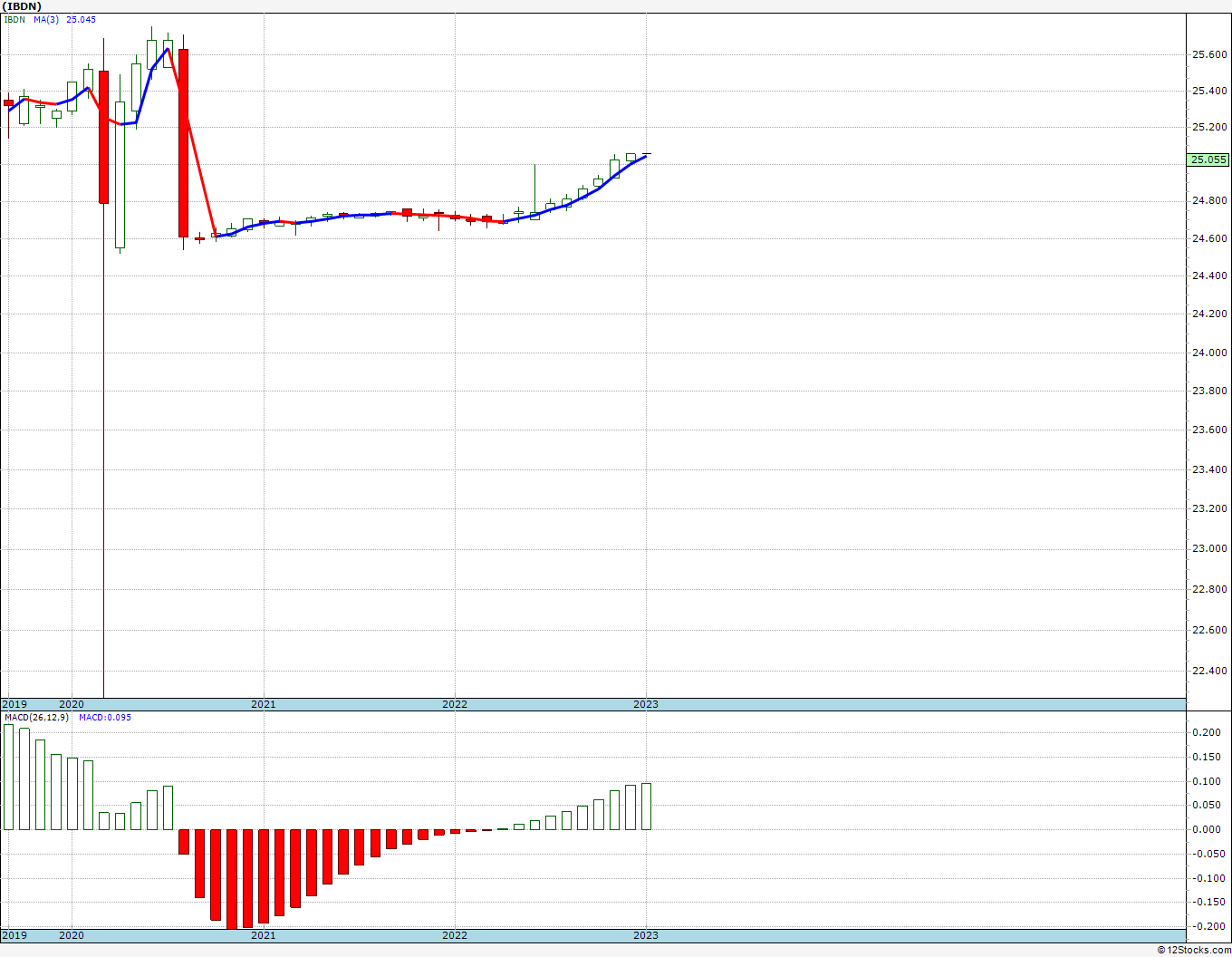Select the small IBDN legend label beside MA(3)
This screenshot has width=1232, height=957.
tap(15, 20)
